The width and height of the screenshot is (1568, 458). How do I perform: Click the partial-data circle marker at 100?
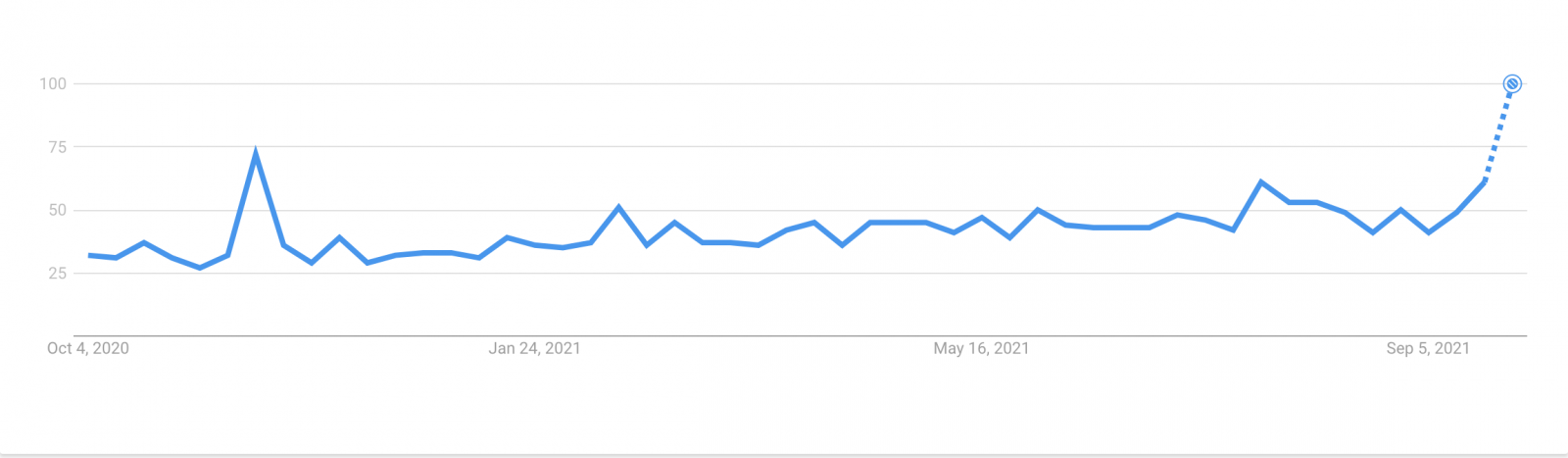tap(1512, 84)
